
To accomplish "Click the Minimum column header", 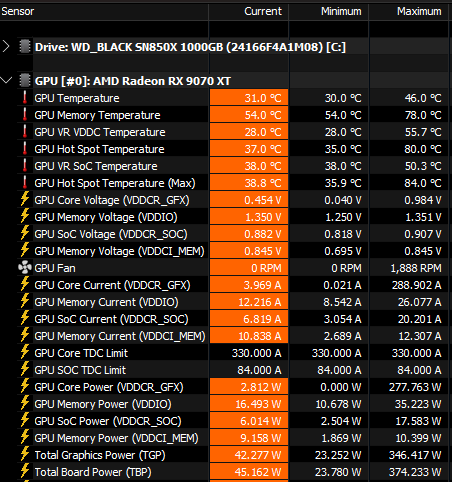I will click(x=329, y=11).
